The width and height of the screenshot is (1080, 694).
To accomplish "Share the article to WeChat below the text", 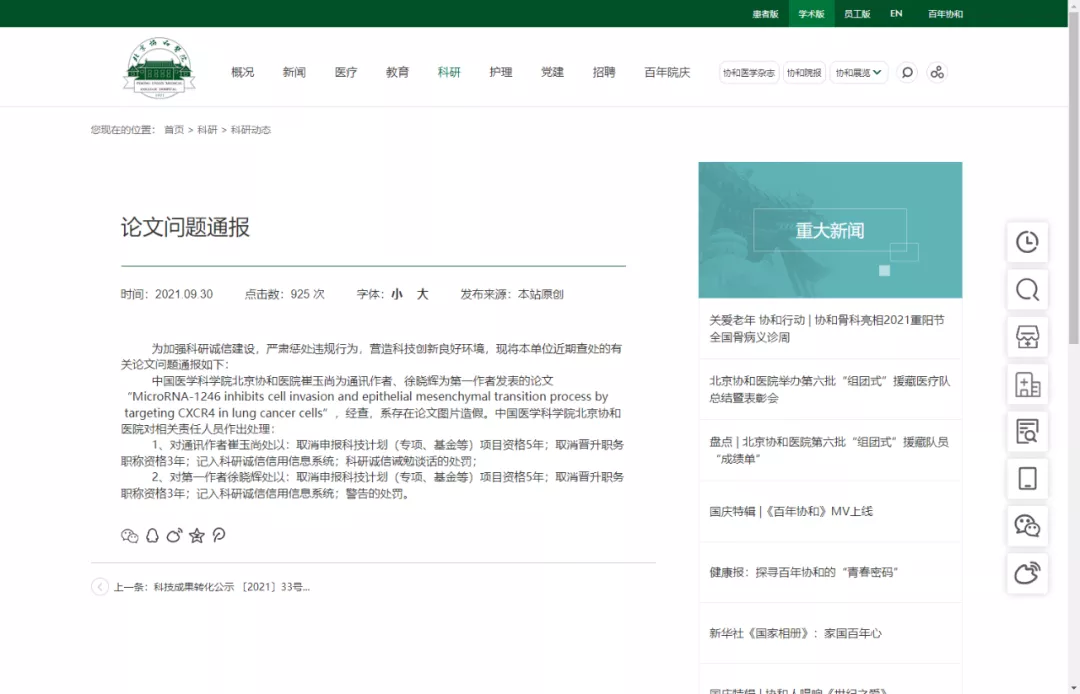I will coord(129,535).
